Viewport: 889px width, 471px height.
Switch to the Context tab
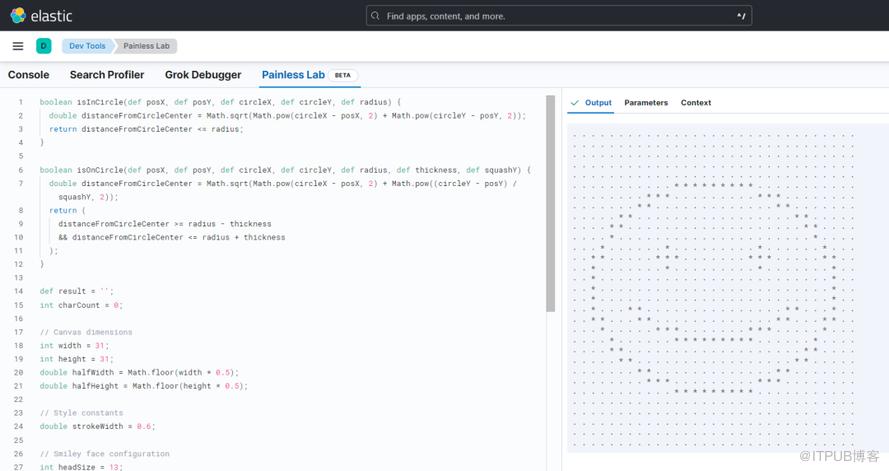point(696,103)
